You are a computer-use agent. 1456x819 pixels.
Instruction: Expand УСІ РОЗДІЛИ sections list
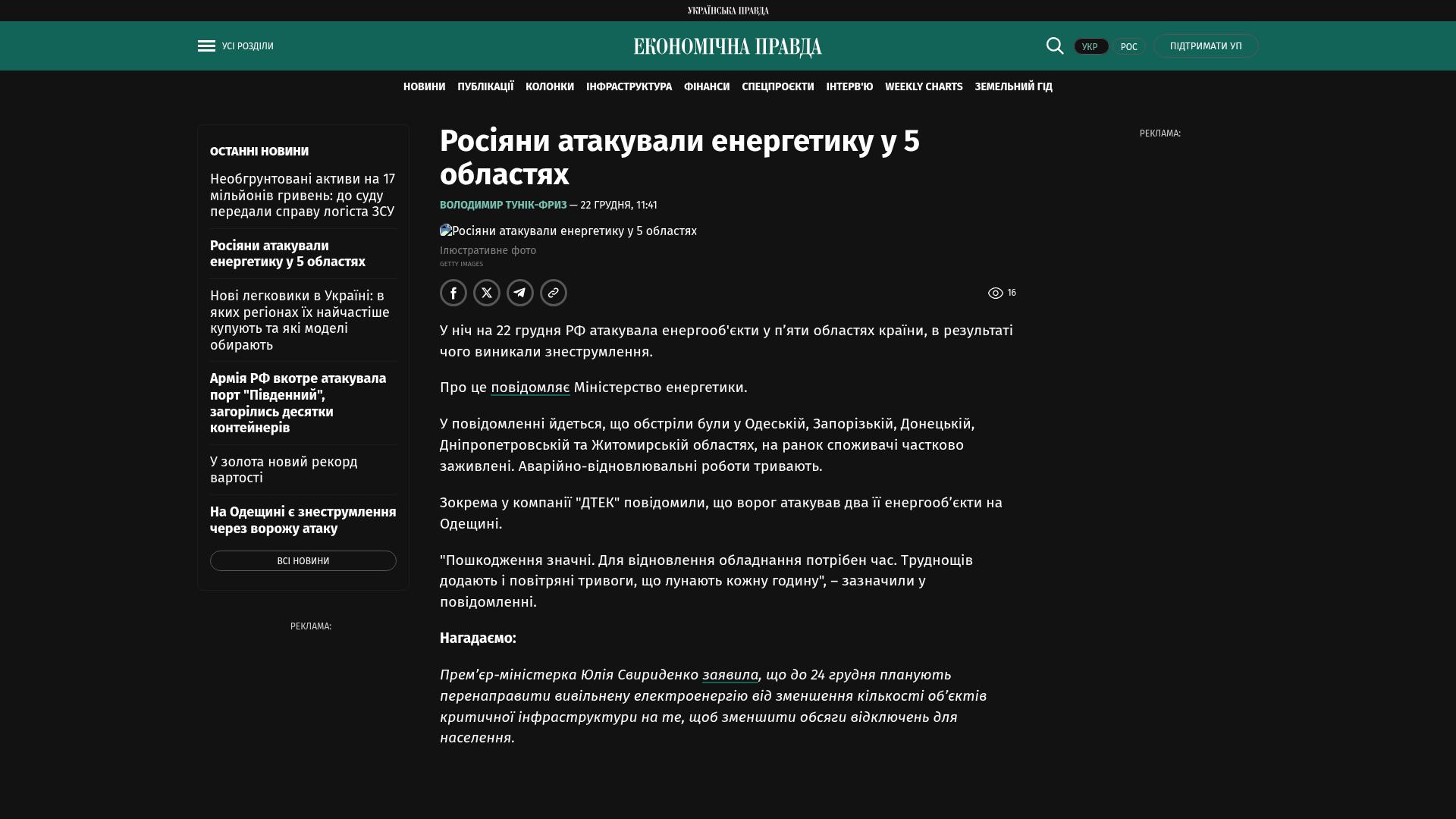[247, 46]
